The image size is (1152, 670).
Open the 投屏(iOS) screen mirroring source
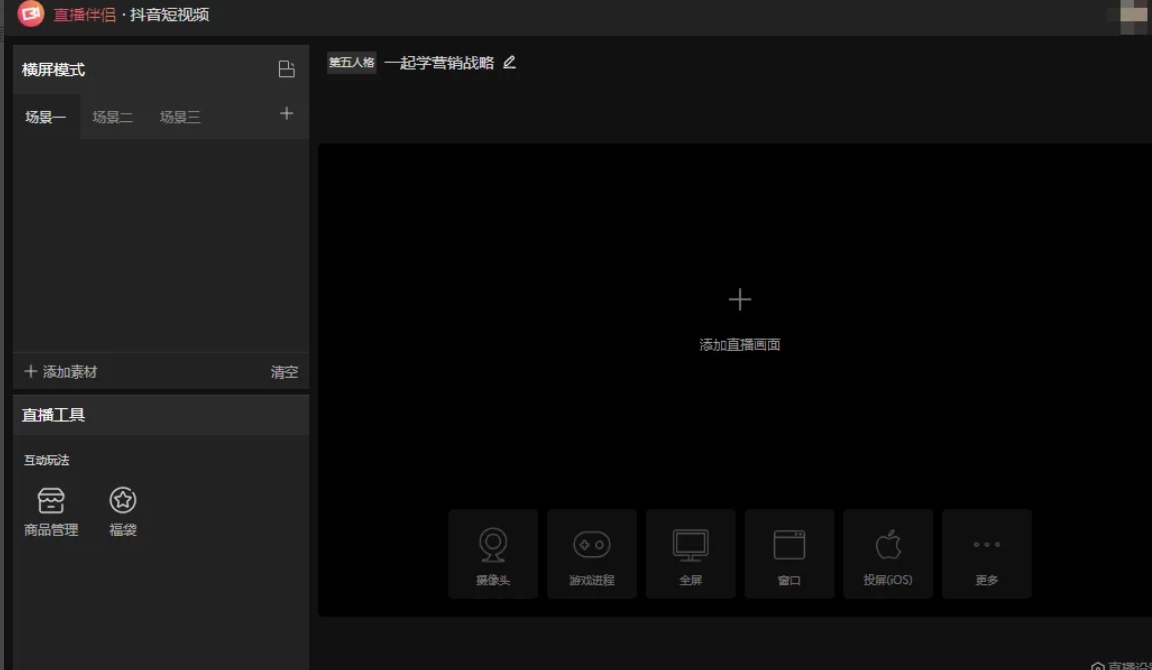click(x=888, y=554)
